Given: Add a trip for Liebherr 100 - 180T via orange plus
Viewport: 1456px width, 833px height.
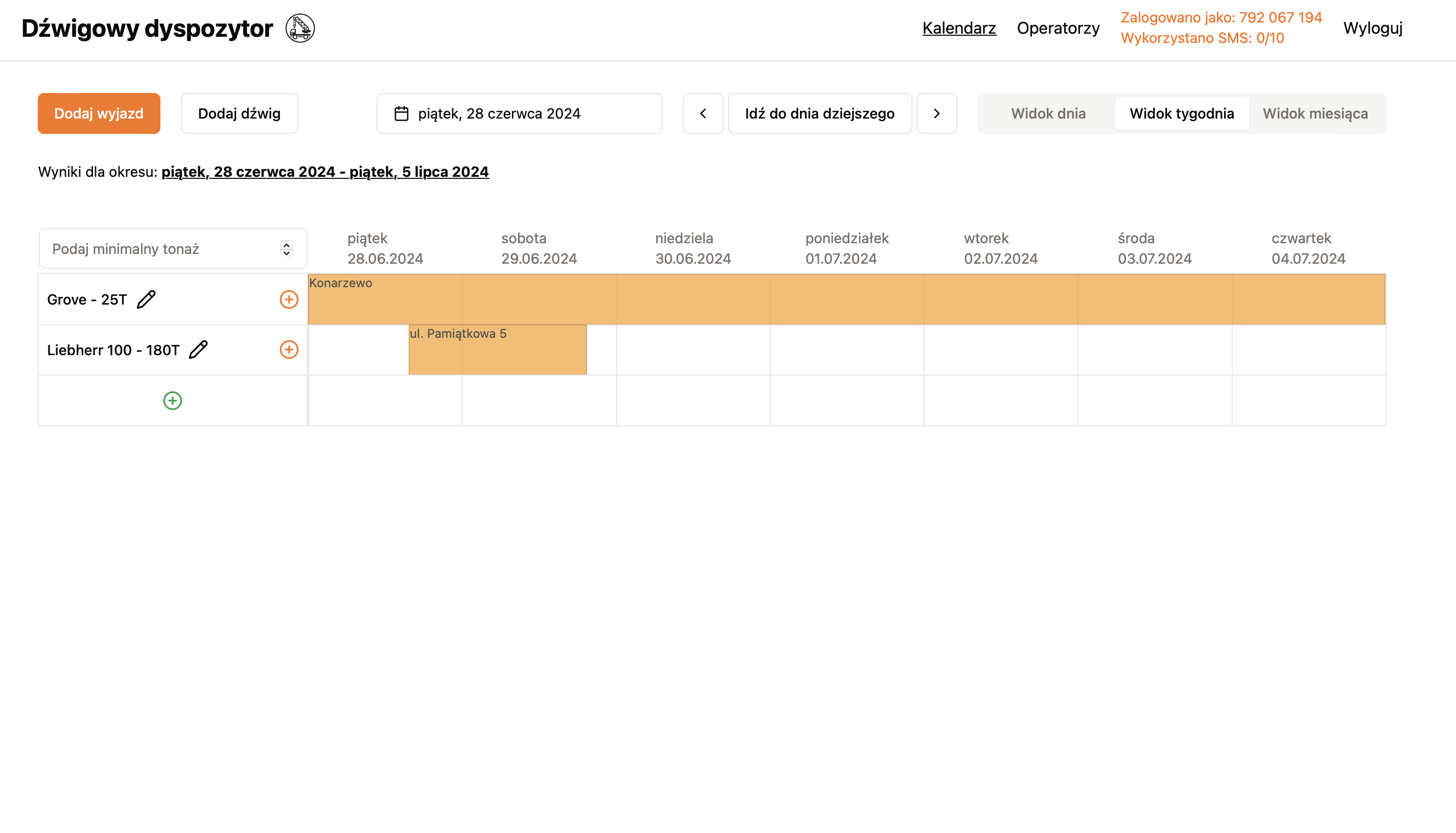Looking at the screenshot, I should click(289, 350).
